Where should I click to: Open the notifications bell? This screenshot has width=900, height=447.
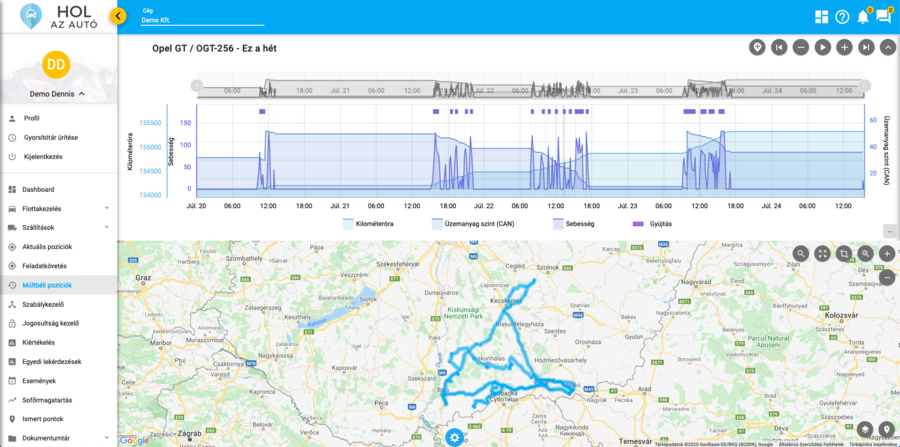pos(862,16)
